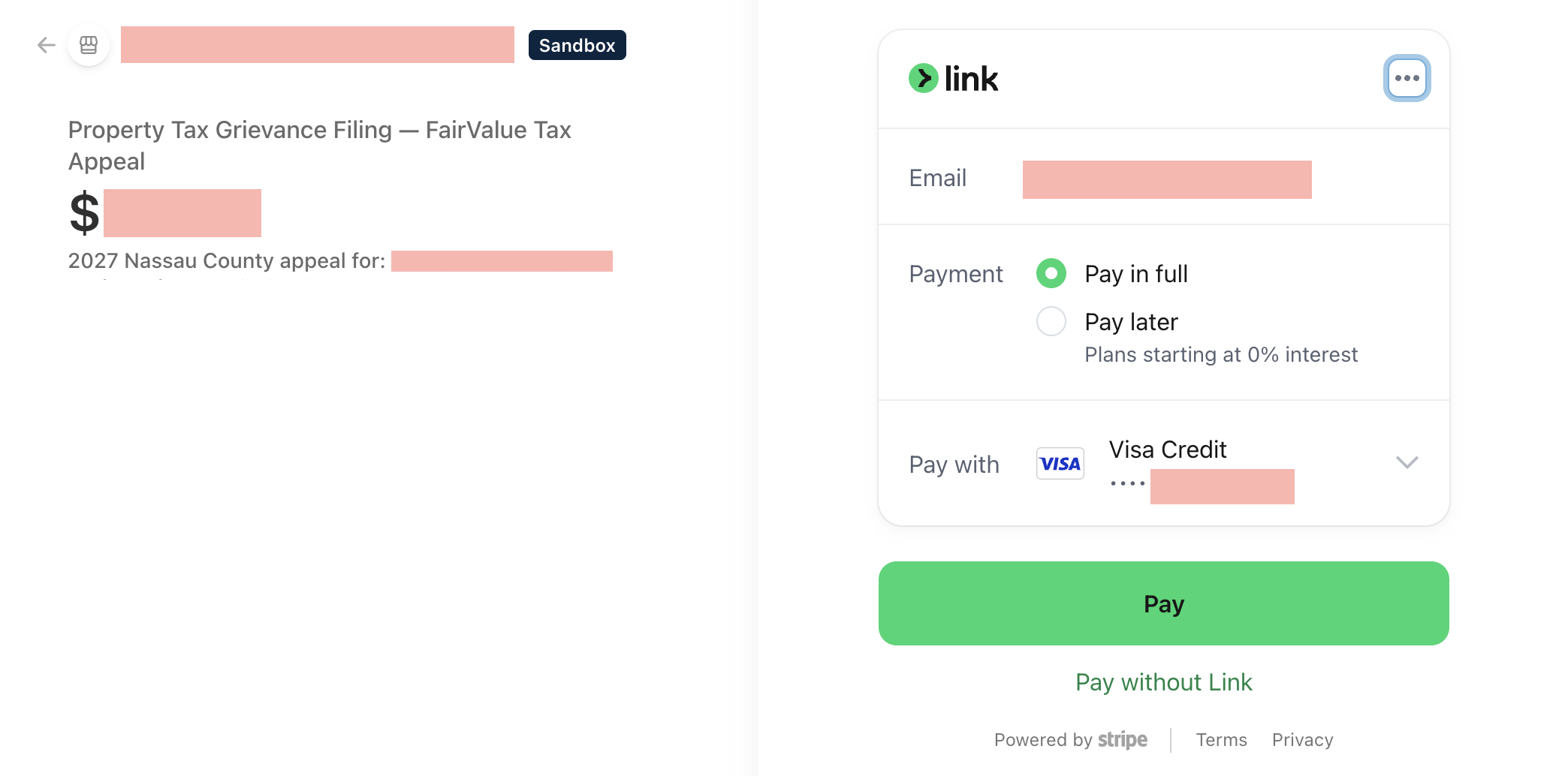Click the green Link logo
The height and width of the screenshot is (776, 1568).
[953, 78]
